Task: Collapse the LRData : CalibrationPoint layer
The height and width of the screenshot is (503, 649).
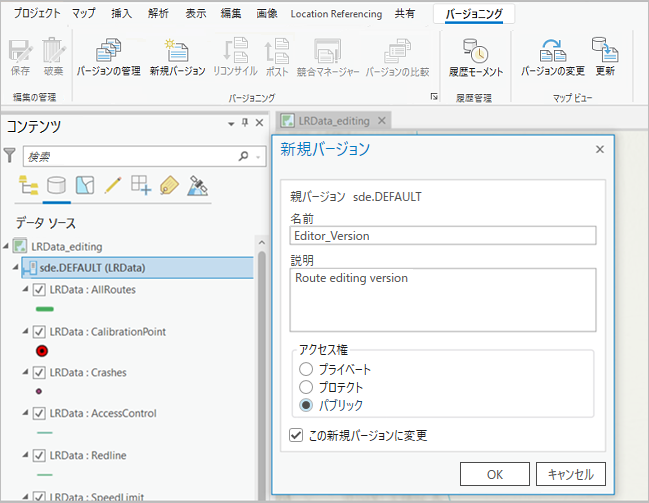Action: tap(25, 331)
